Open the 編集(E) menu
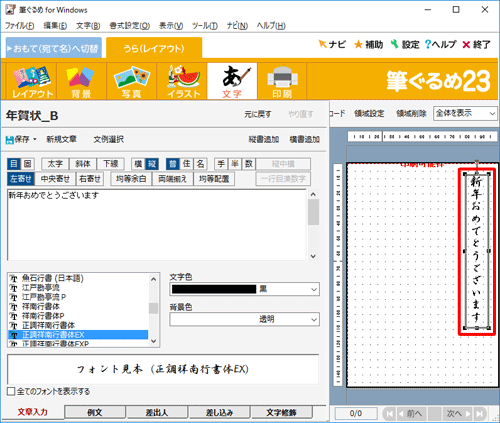This screenshot has height=423, width=500. [x=55, y=26]
